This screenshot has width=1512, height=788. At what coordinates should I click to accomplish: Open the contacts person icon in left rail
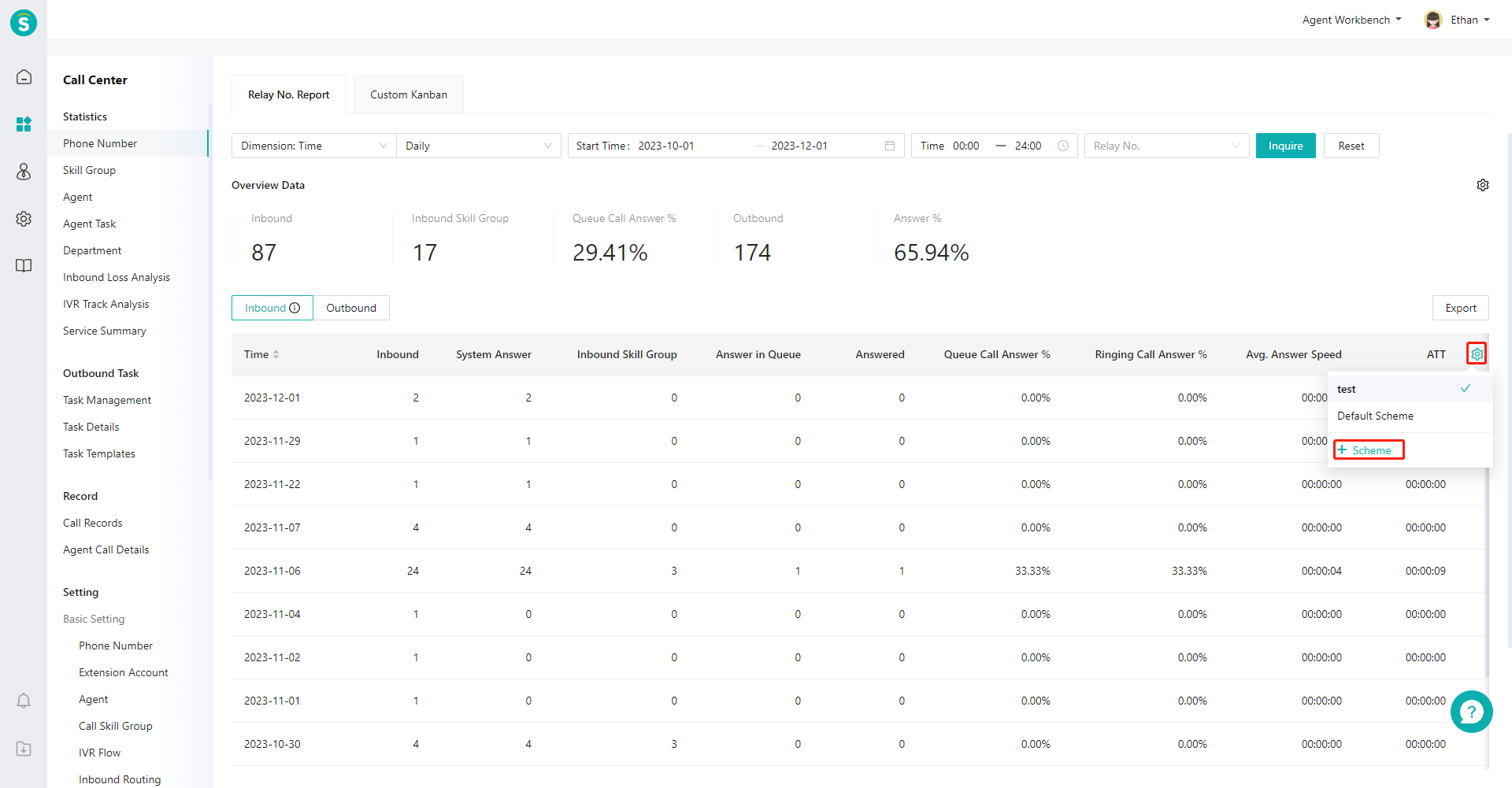point(24,172)
